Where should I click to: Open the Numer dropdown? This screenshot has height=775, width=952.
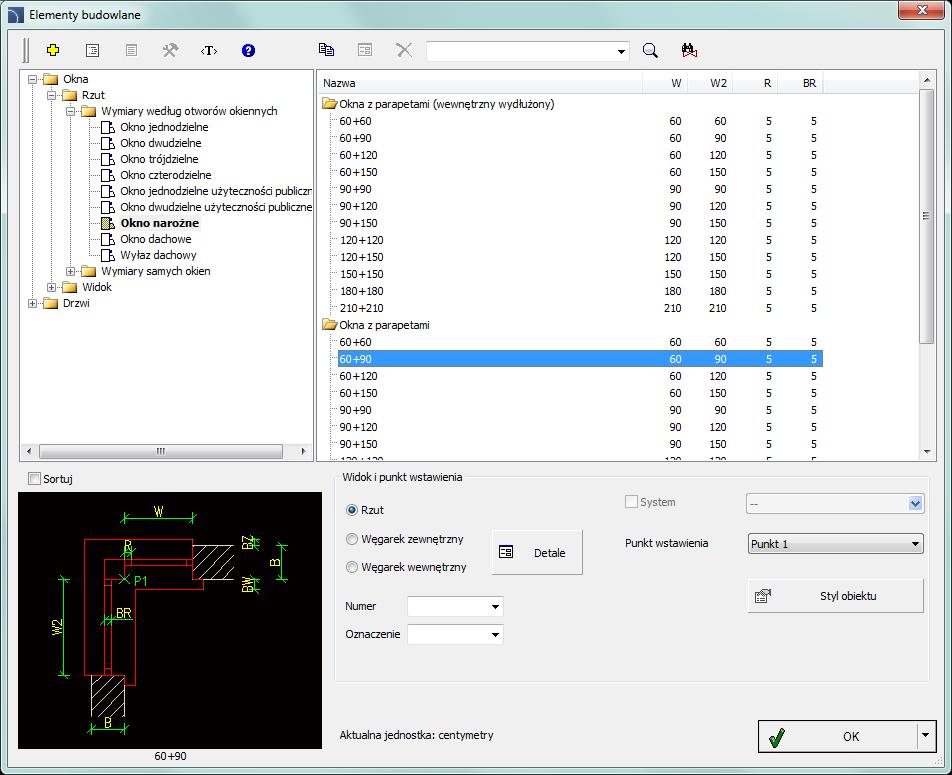coord(495,606)
